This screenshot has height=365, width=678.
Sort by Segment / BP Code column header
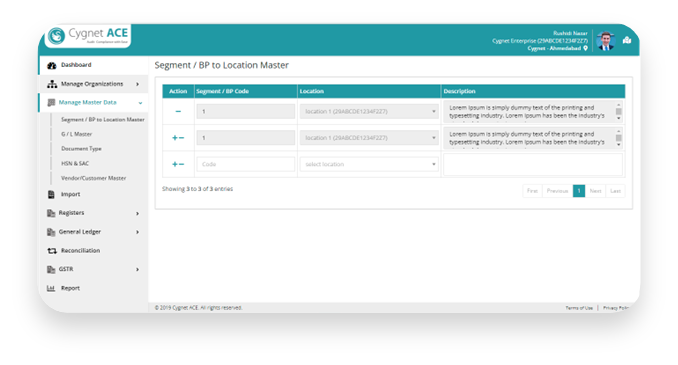[x=246, y=91]
